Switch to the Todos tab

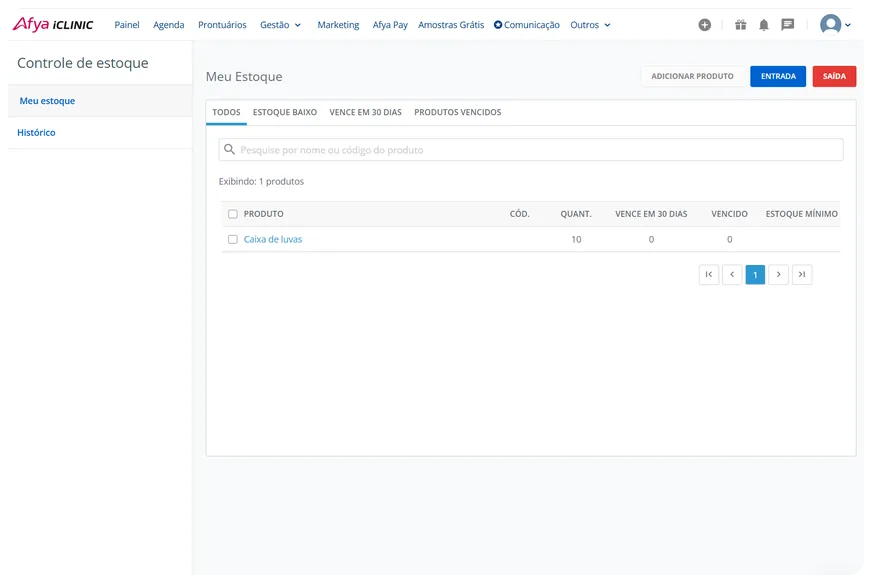pos(226,112)
